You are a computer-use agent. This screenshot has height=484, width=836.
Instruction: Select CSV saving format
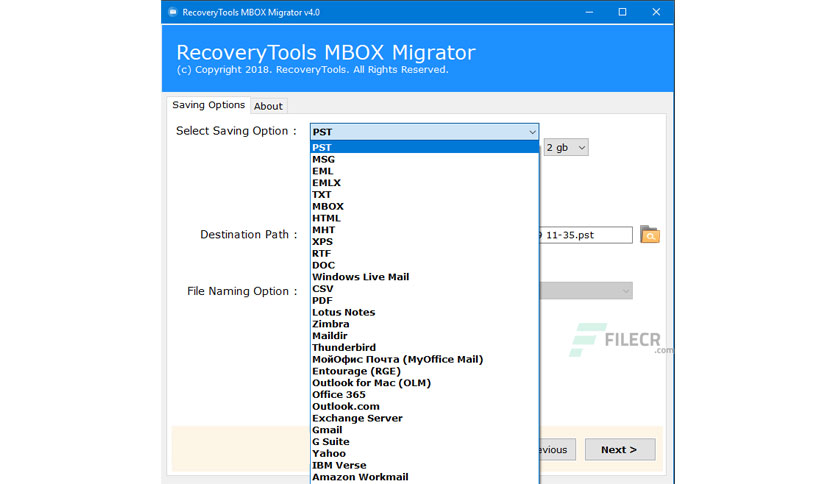(x=424, y=288)
